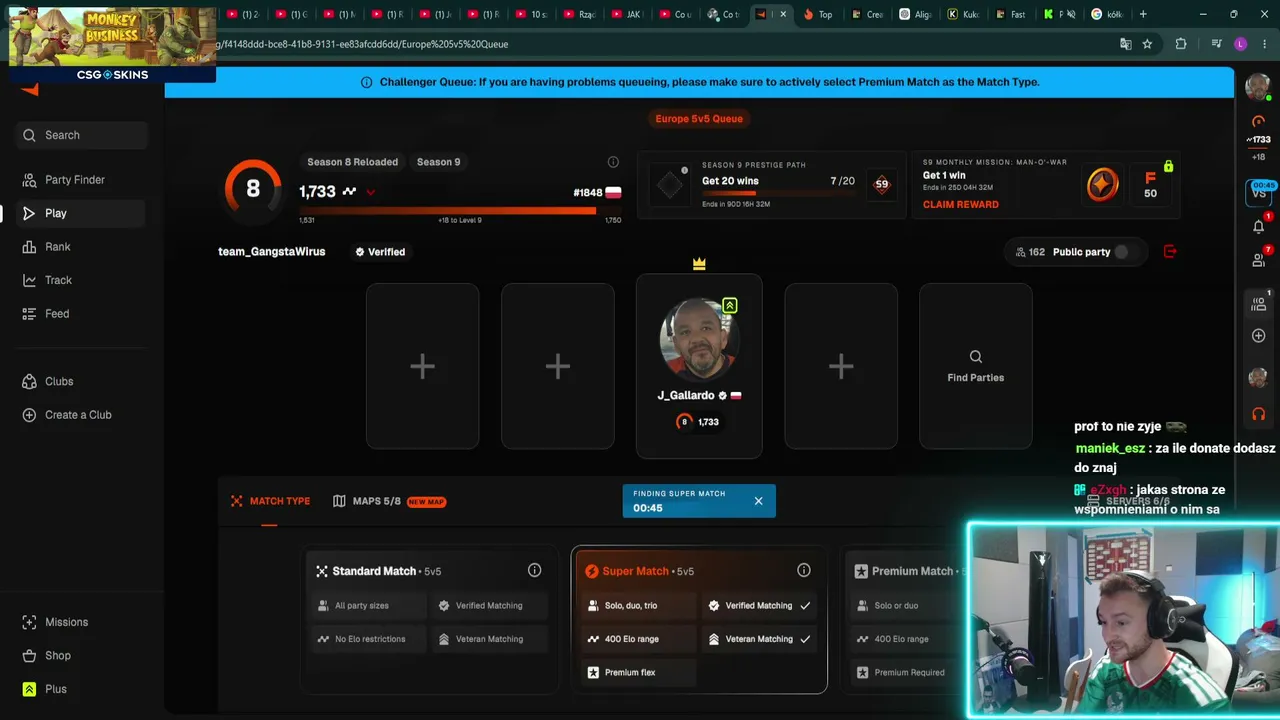The height and width of the screenshot is (720, 1280).
Task: Switch to the MATCH TYPE tab
Action: 270,501
